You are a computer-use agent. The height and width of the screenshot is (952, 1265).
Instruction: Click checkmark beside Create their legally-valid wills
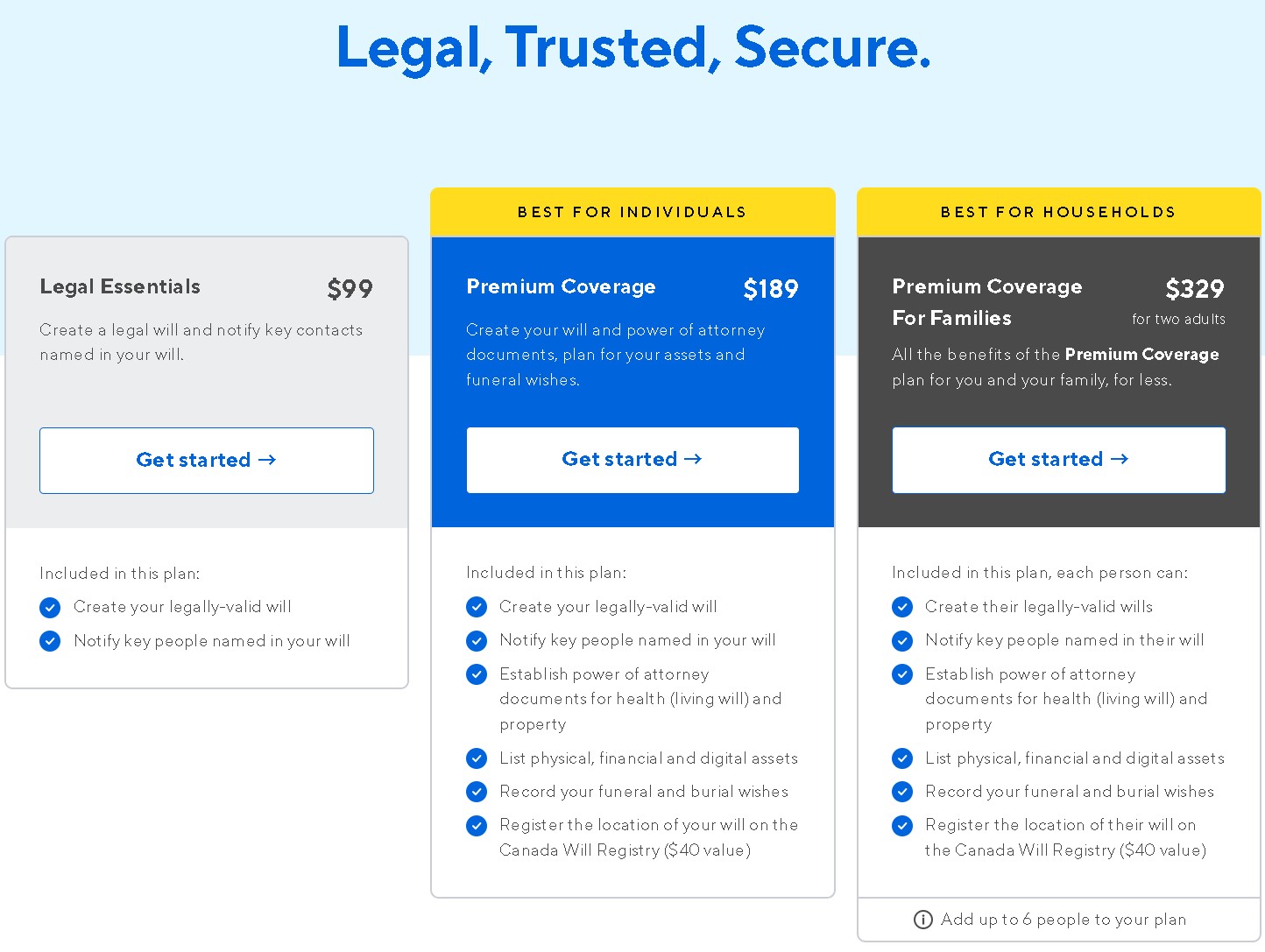click(902, 607)
